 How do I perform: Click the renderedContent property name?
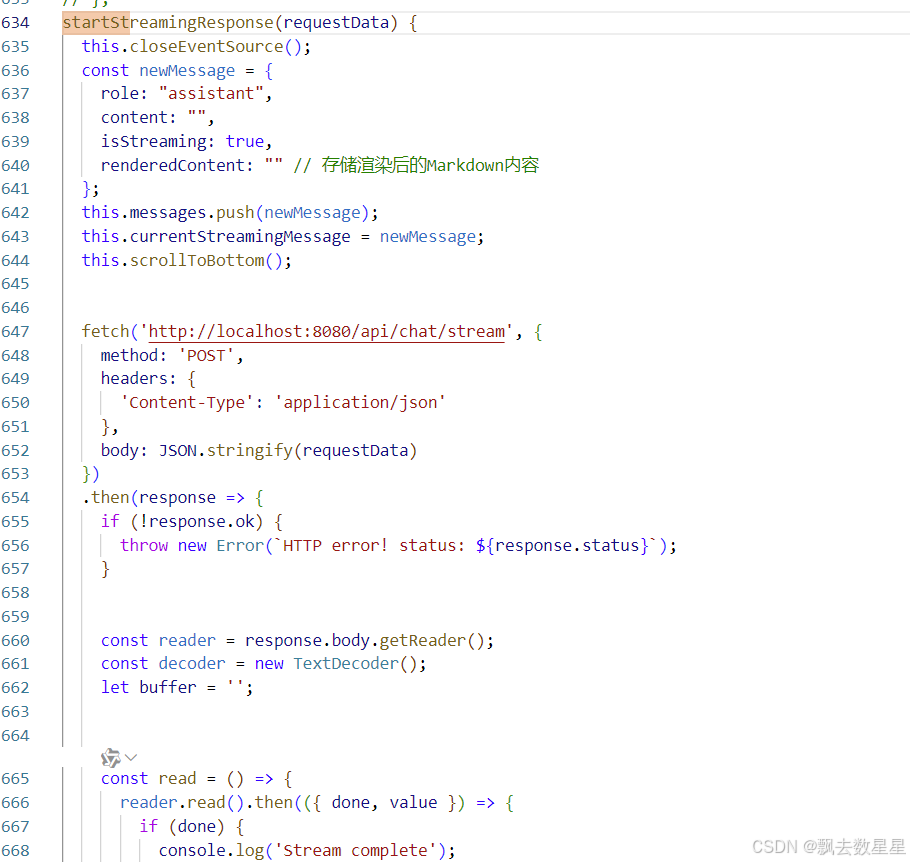click(x=173, y=165)
